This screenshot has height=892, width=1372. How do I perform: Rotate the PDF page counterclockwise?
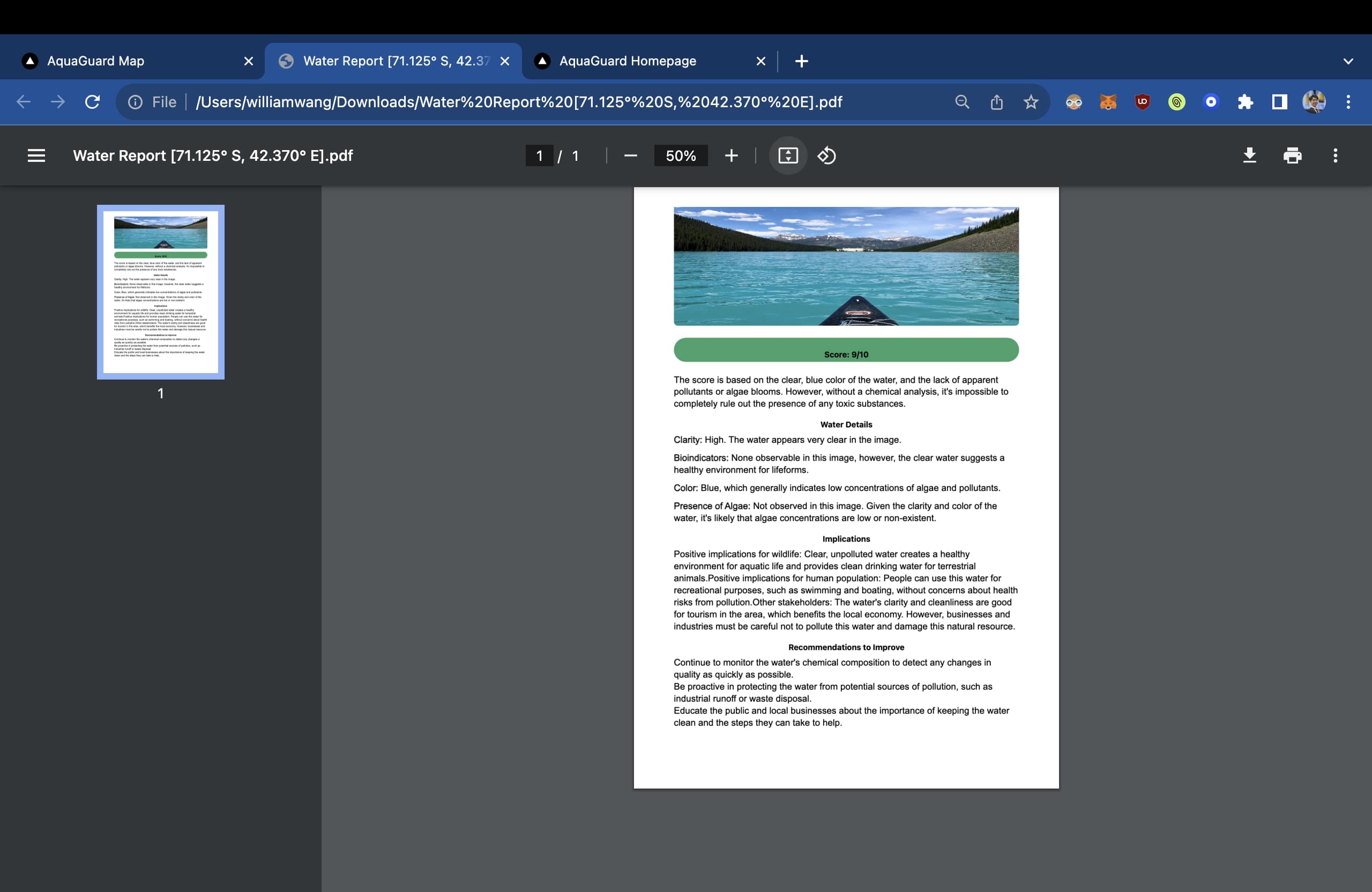826,155
